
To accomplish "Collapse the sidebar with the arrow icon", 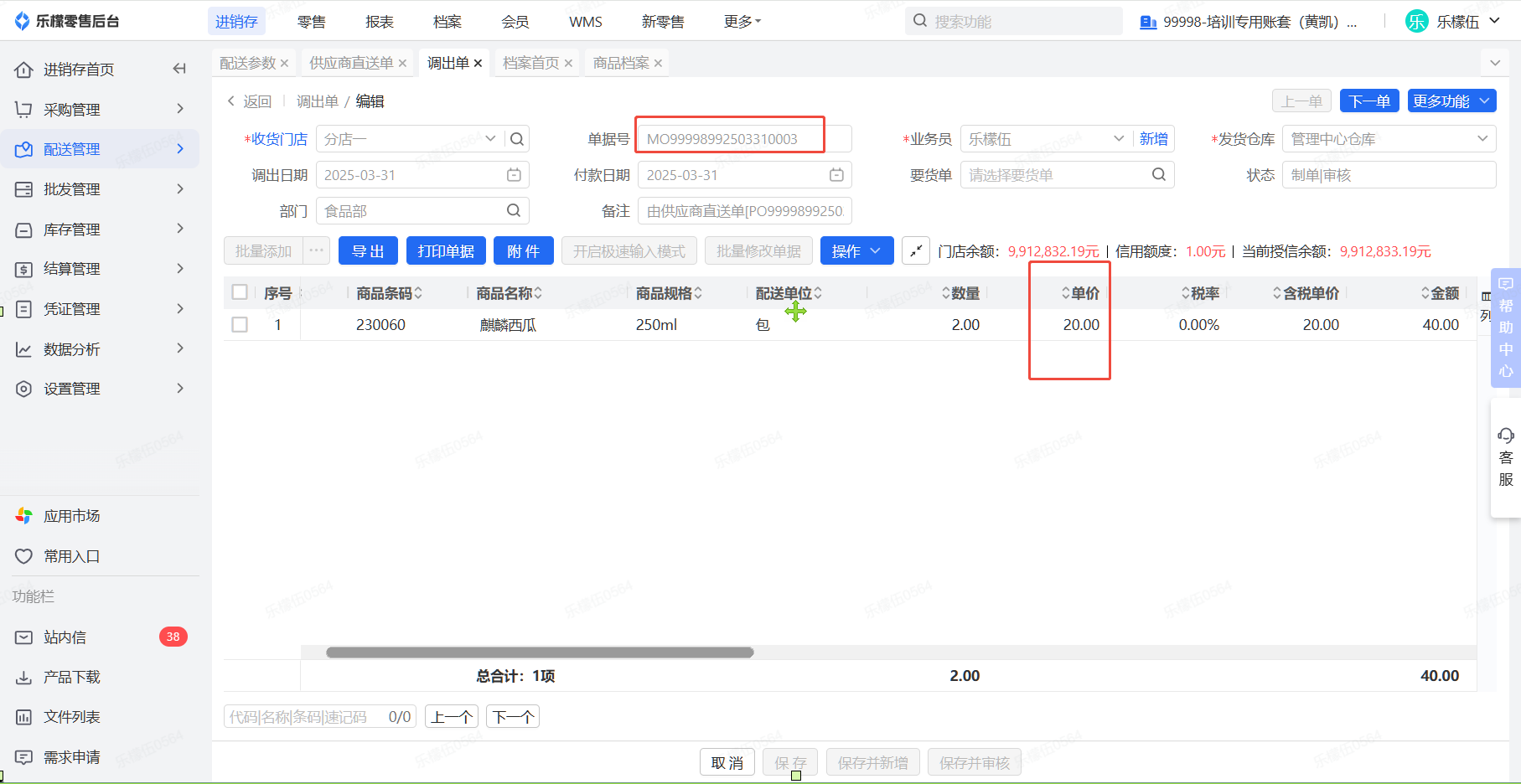I will 179,69.
